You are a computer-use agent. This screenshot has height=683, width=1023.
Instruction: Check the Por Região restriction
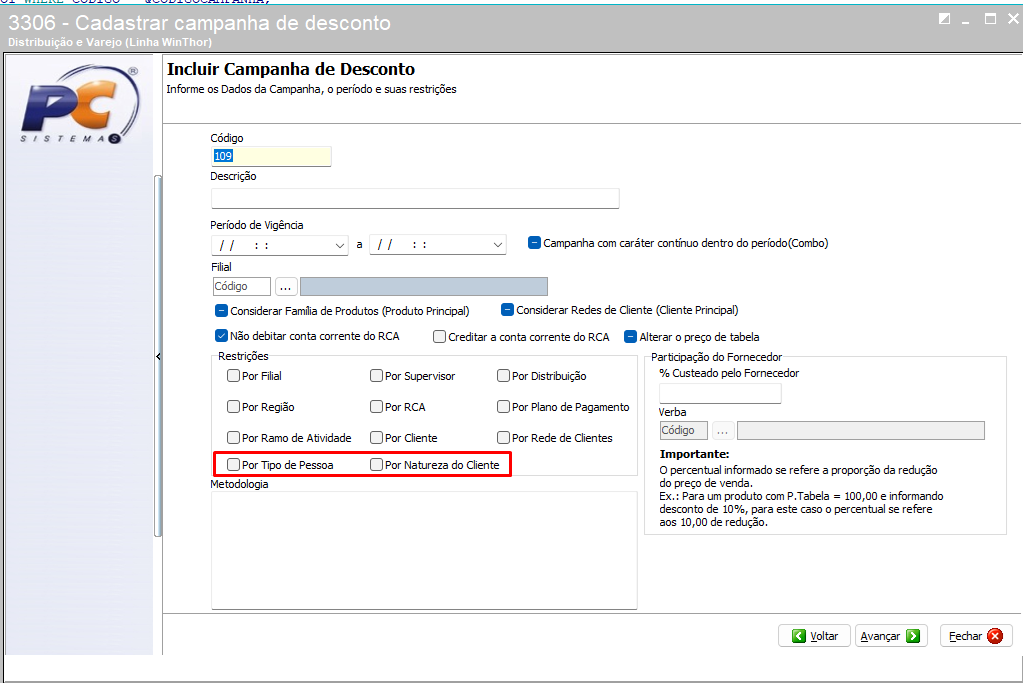(233, 406)
